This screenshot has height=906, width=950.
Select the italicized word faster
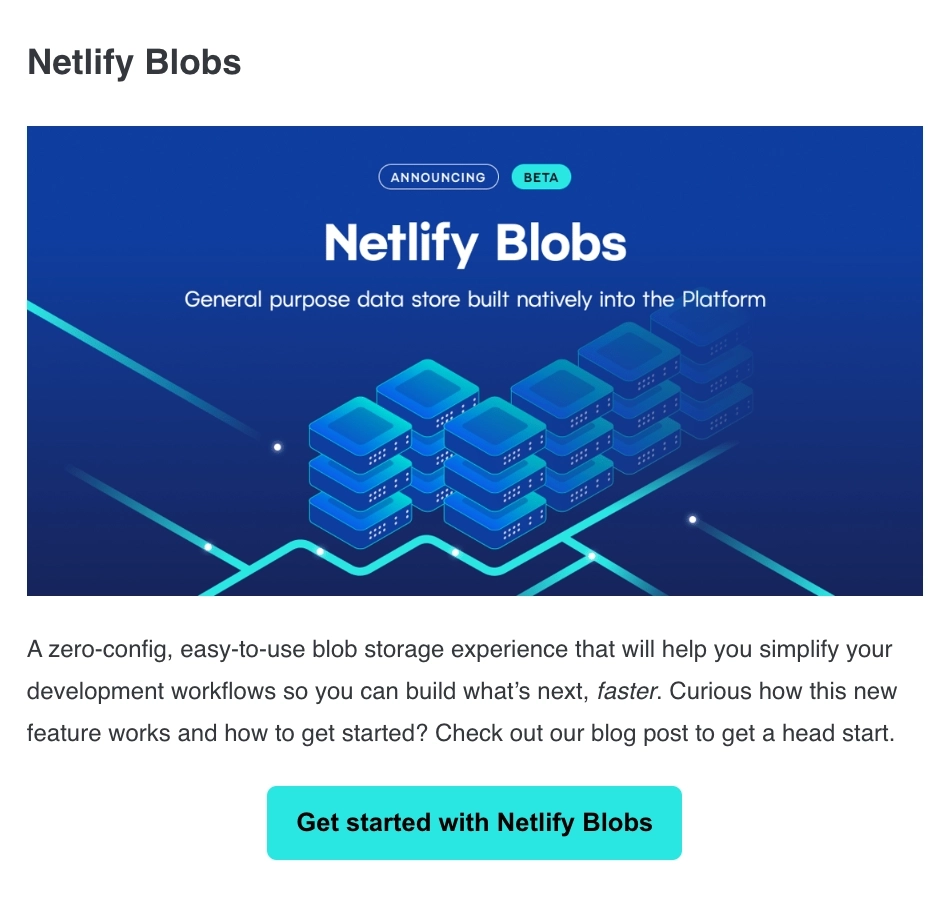coord(625,691)
